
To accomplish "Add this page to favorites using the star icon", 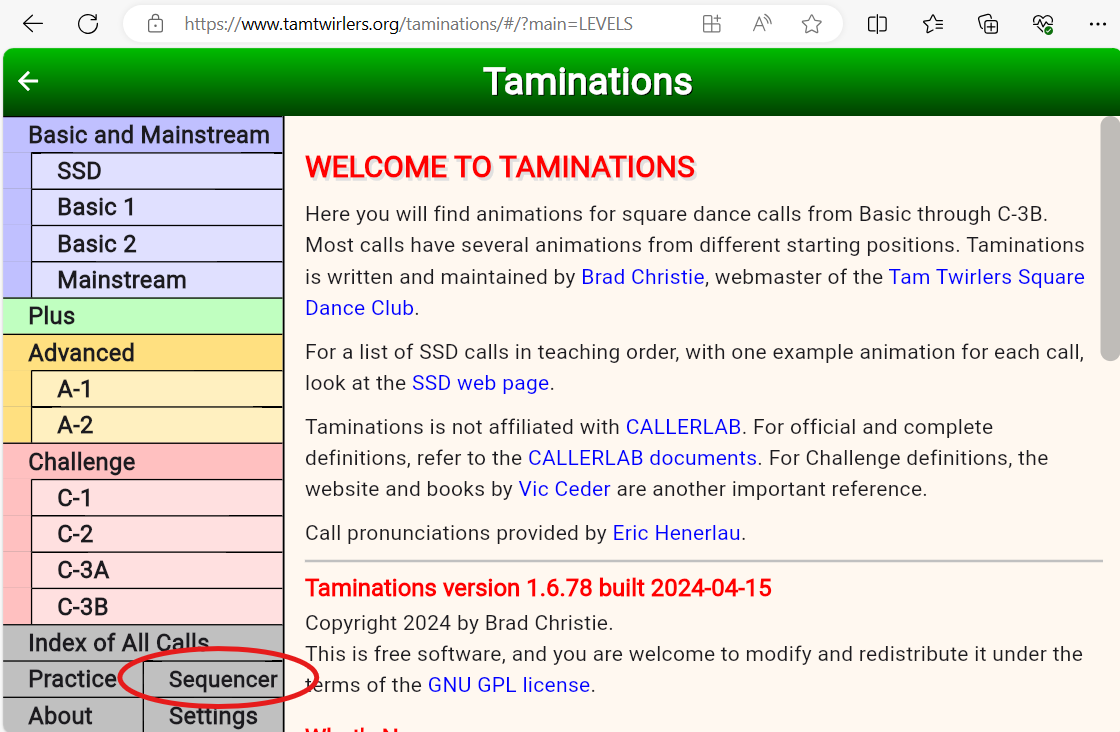I will [x=811, y=24].
